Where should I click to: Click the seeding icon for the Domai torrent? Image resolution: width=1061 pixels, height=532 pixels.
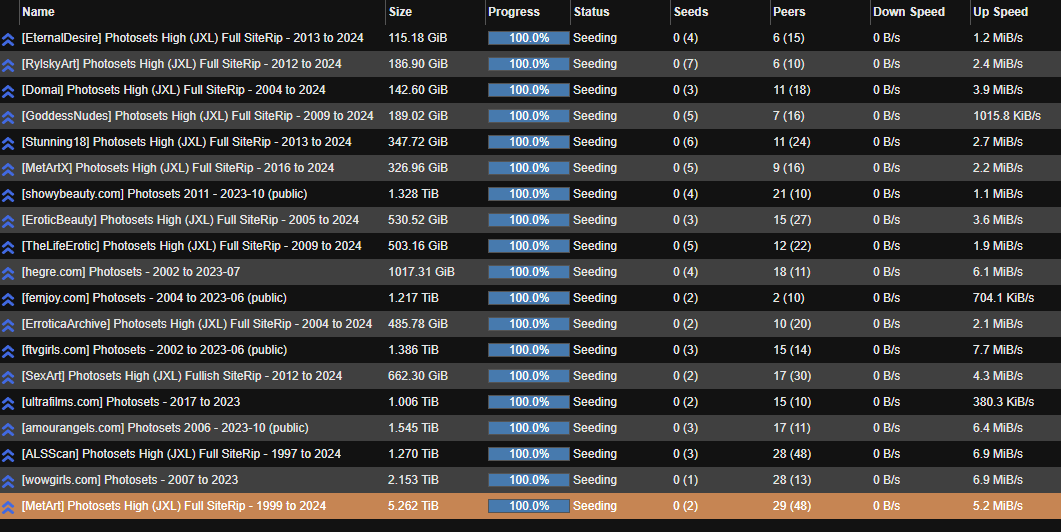click(x=8, y=90)
